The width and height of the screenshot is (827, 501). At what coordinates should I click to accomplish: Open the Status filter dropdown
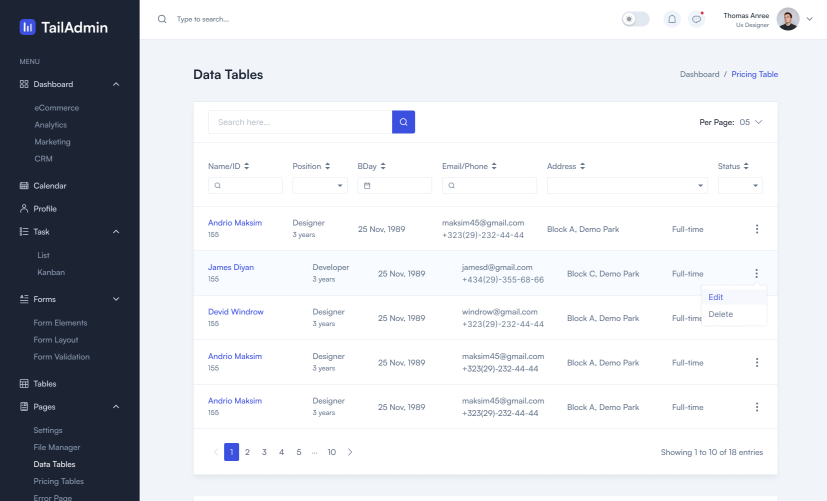coord(740,186)
